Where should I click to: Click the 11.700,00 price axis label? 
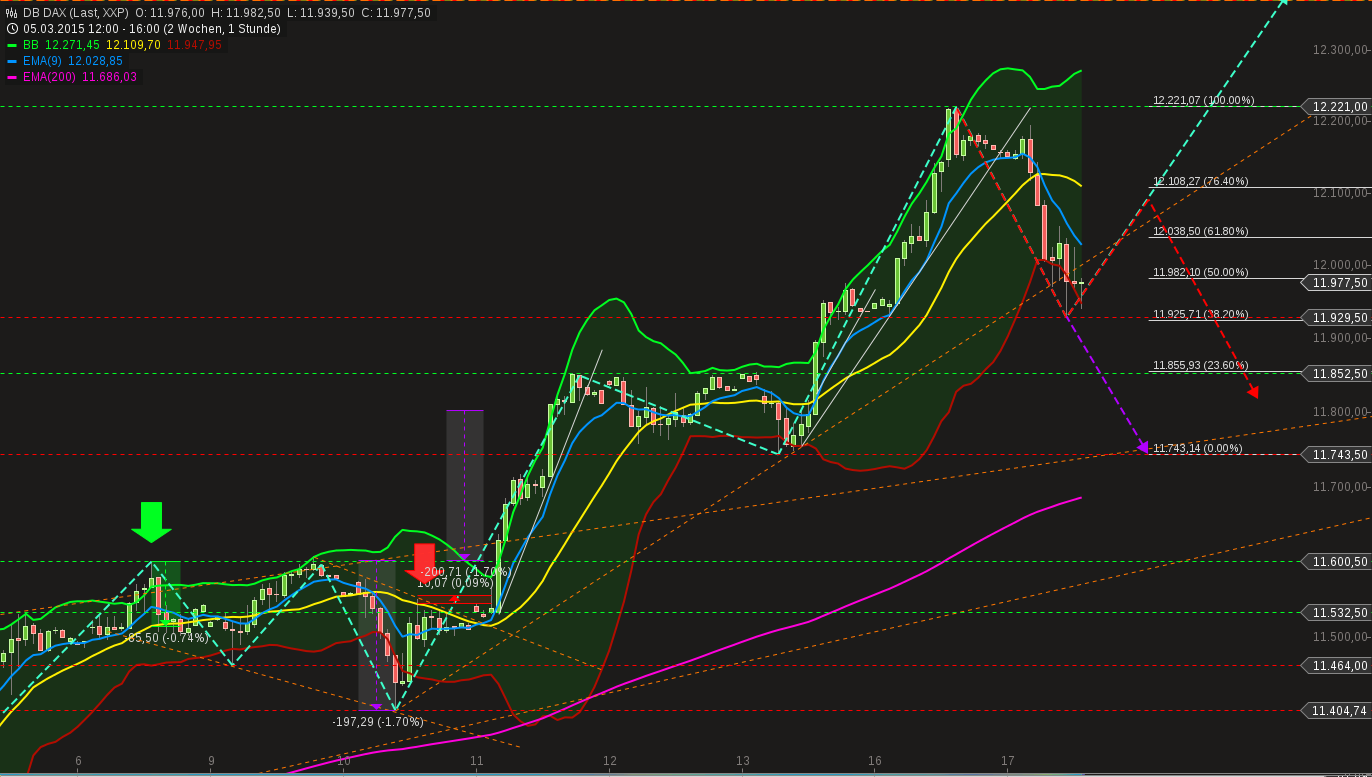point(1339,487)
